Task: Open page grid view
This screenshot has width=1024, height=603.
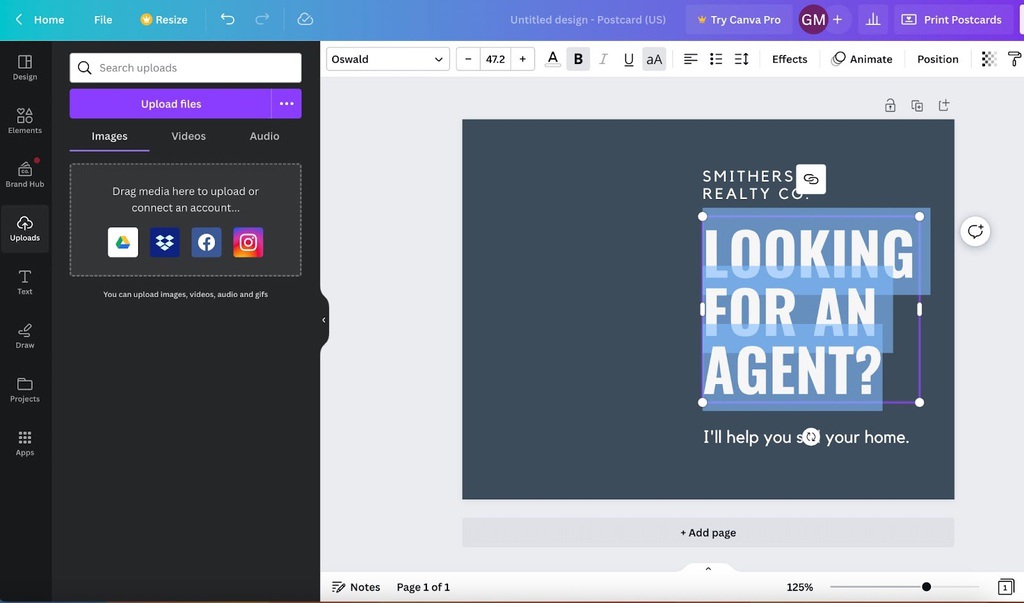Action: click(1006, 587)
